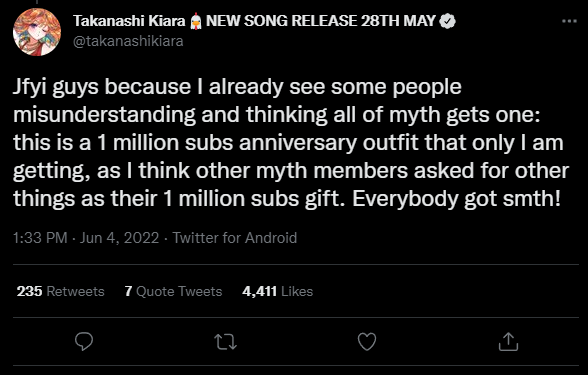Click the Jfyi guys opening words
Viewport: 588px width, 375px height.
[x=56, y=87]
